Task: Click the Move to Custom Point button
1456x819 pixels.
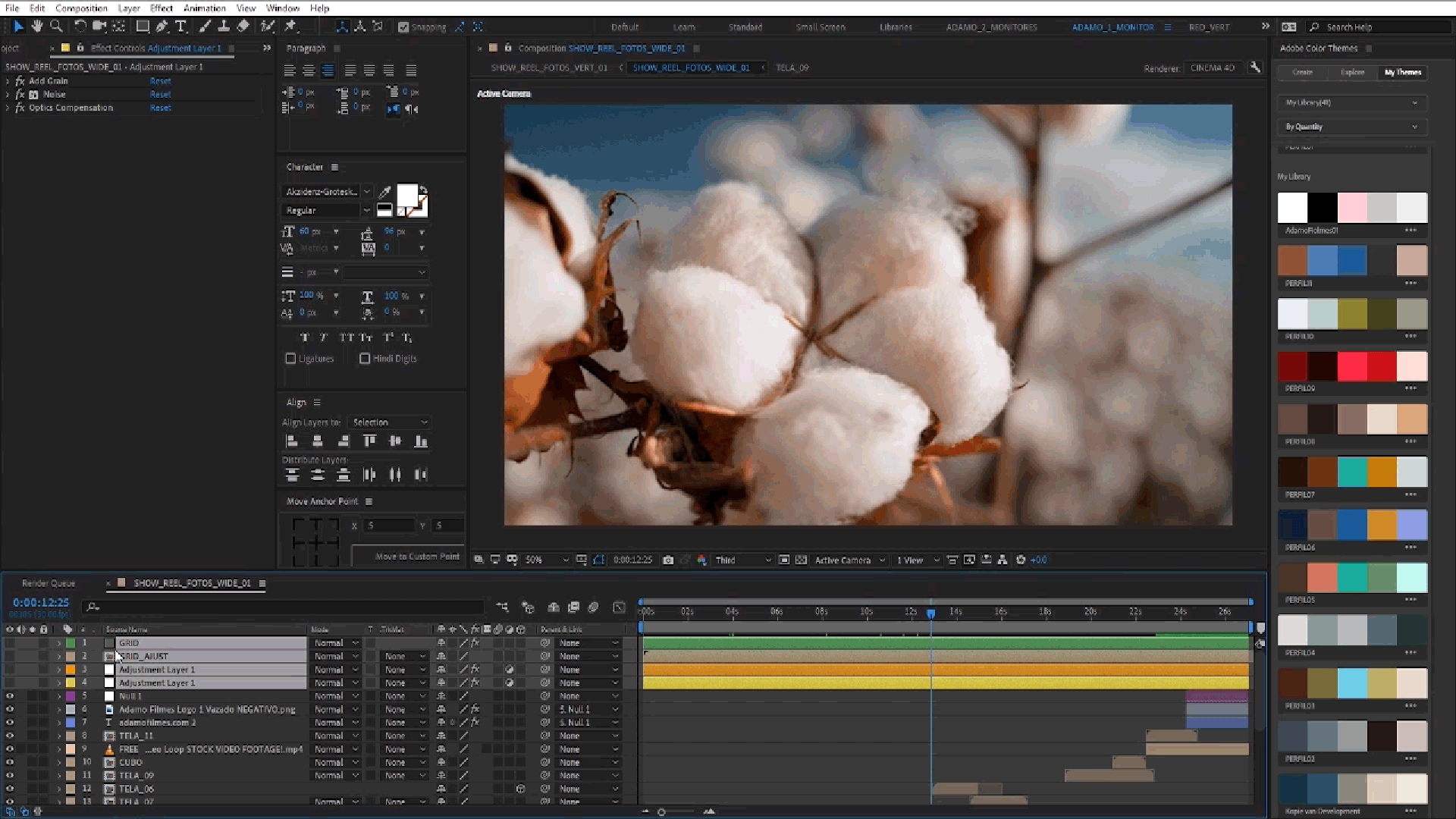Action: [x=417, y=557]
